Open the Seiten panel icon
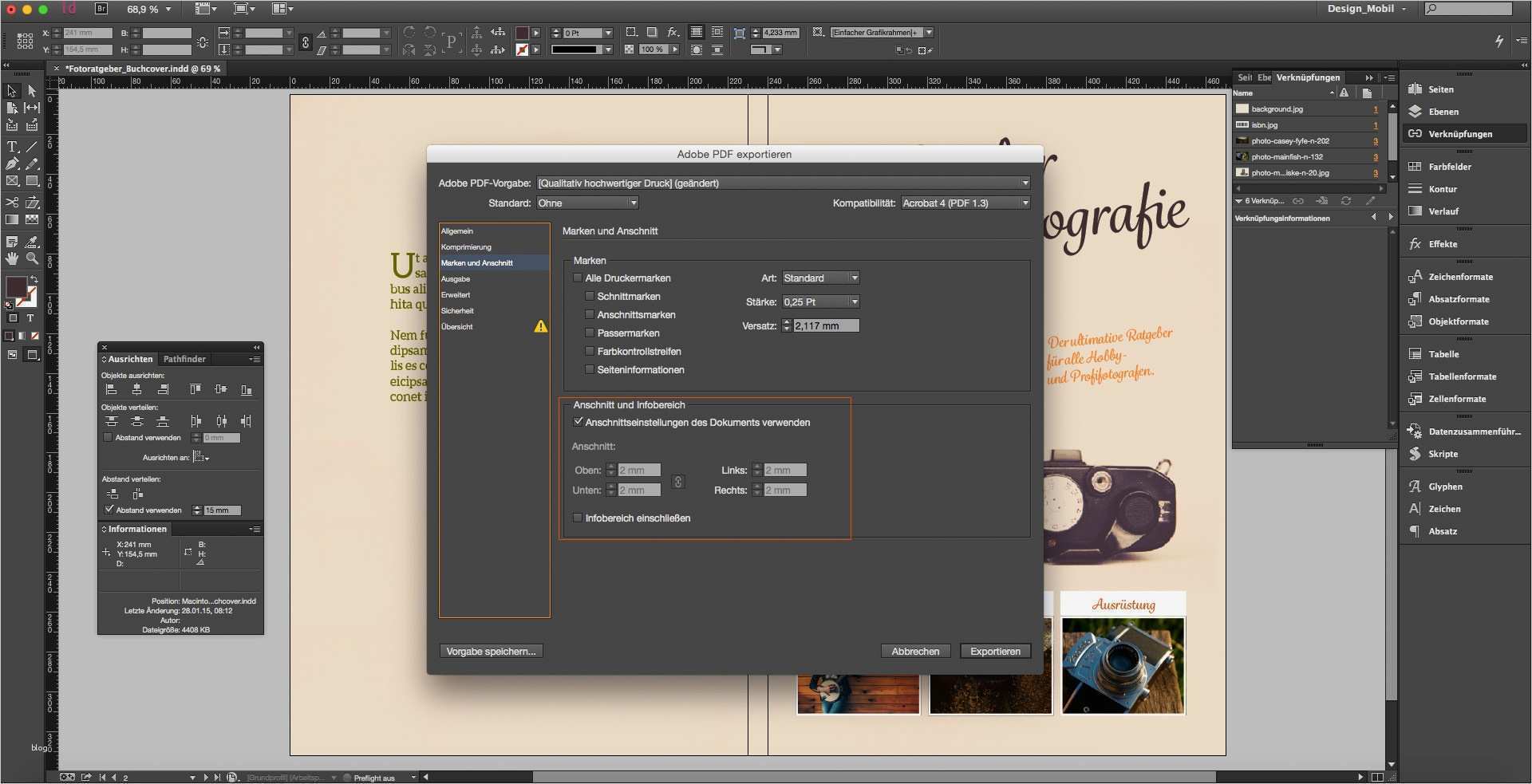This screenshot has width=1532, height=784. (x=1415, y=89)
